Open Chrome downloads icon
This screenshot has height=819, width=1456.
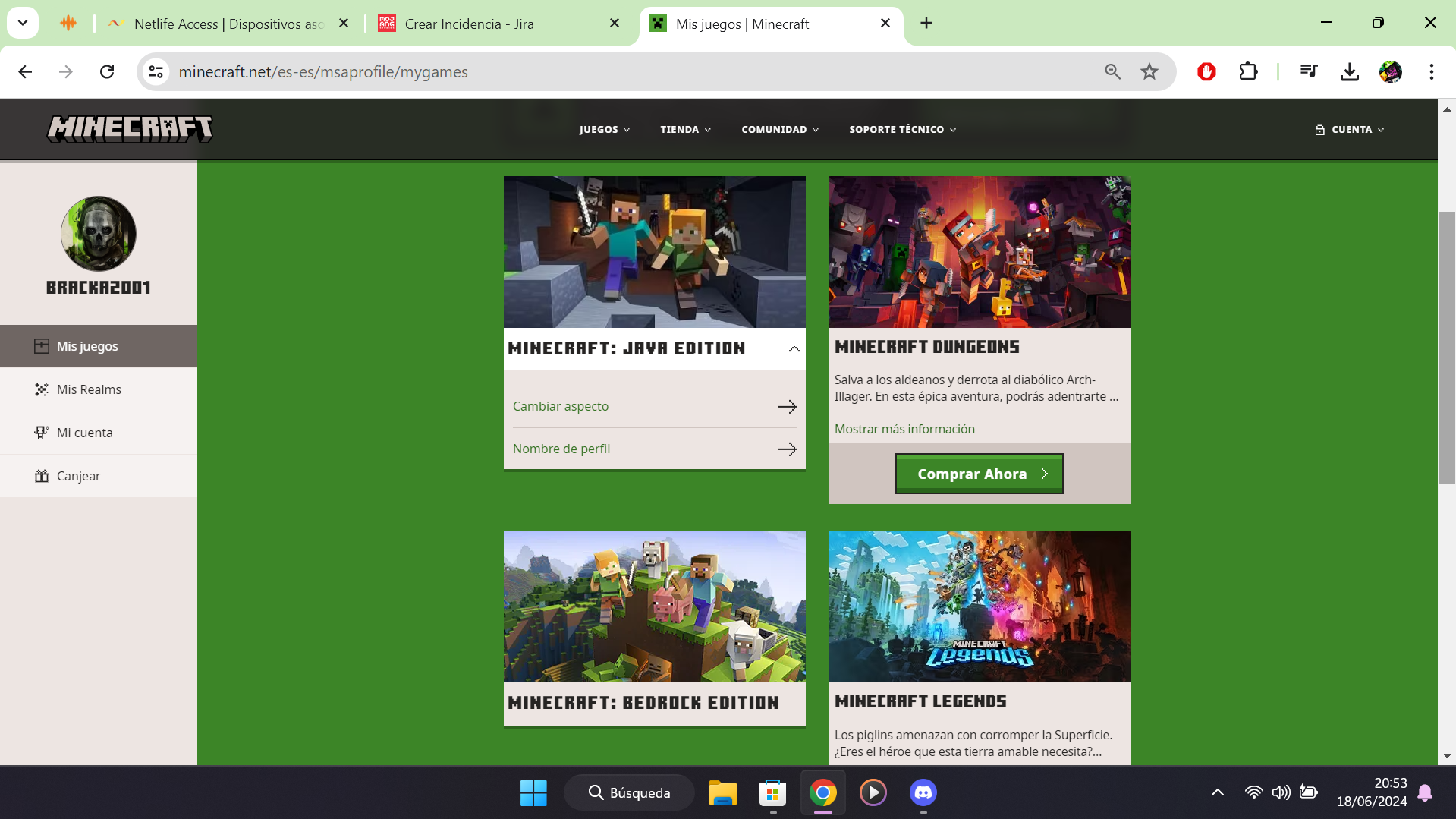[1349, 72]
